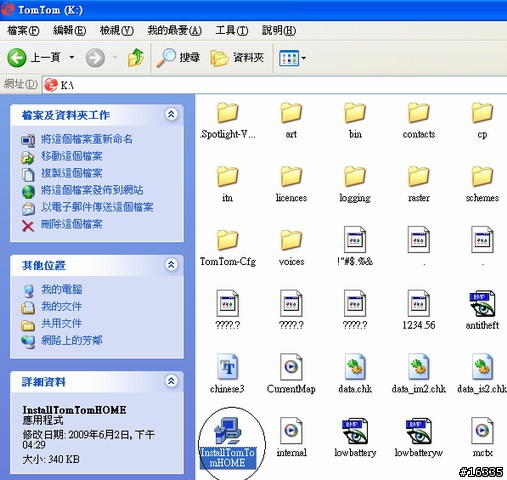Open the 編輯(E) menu
507x480 pixels.
[70, 31]
